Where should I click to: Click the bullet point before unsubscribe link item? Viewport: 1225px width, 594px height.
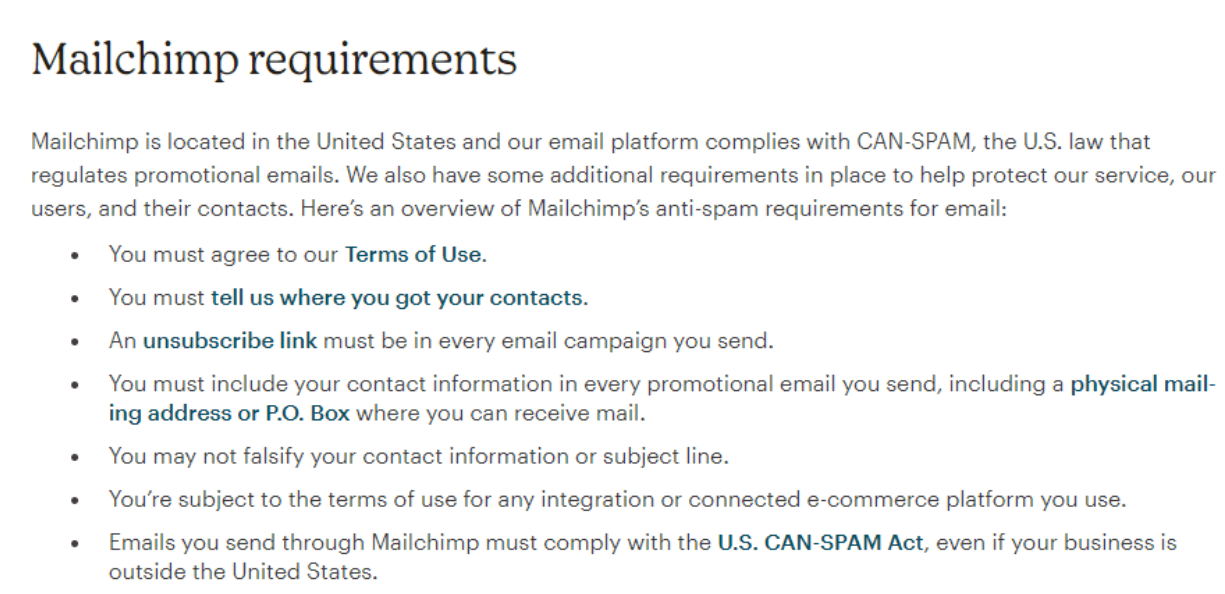pos(77,342)
